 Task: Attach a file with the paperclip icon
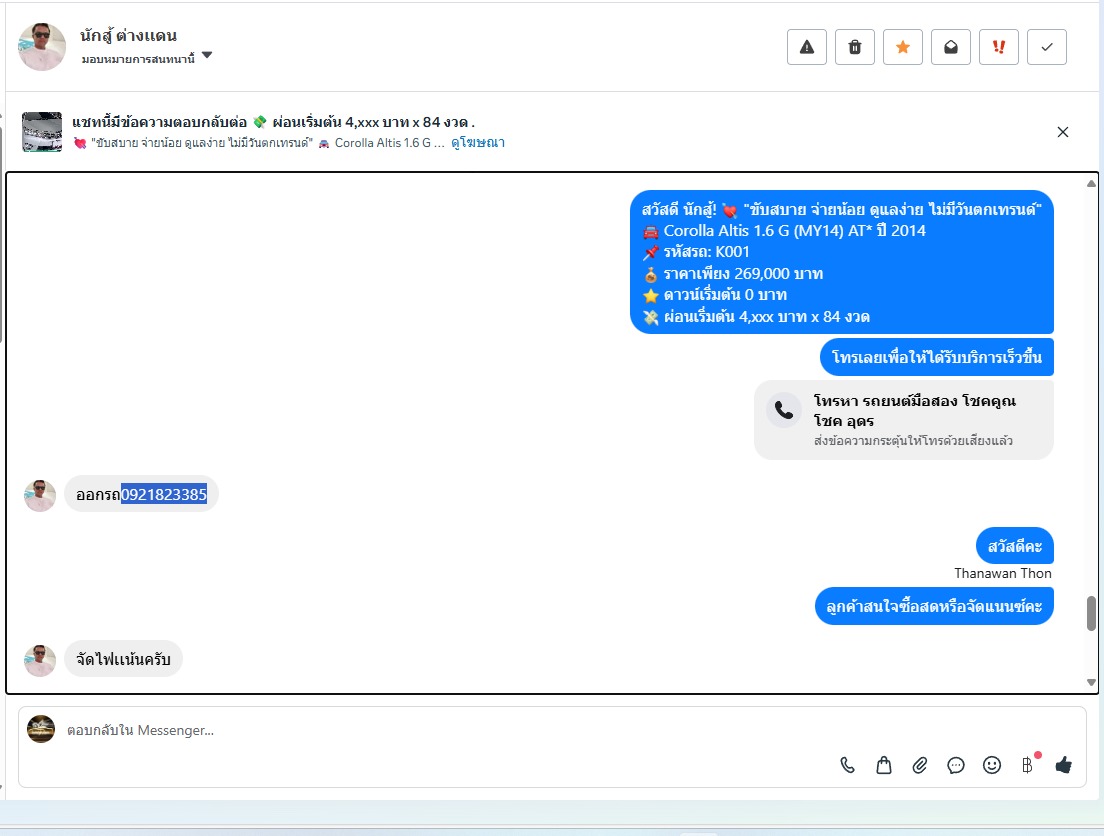pyautogui.click(x=920, y=765)
